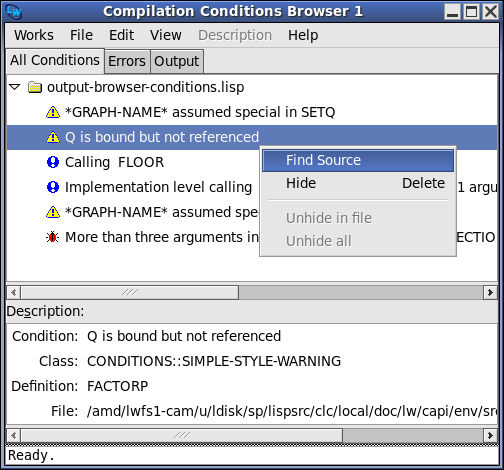Image resolution: width=504 pixels, height=470 pixels.
Task: Click the LispWorks logo icon in title bar
Action: tap(14, 12)
